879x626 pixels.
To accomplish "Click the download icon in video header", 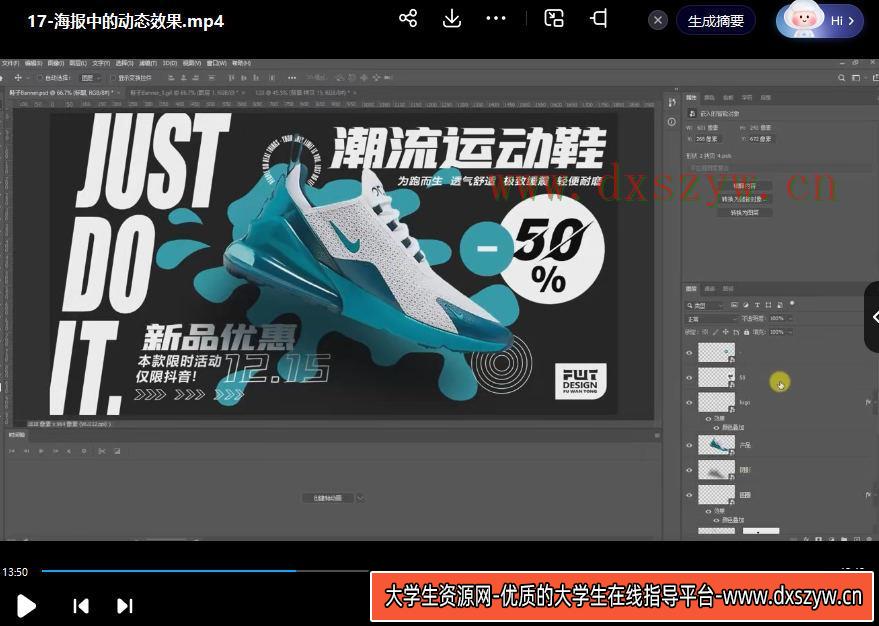I will 452,19.
